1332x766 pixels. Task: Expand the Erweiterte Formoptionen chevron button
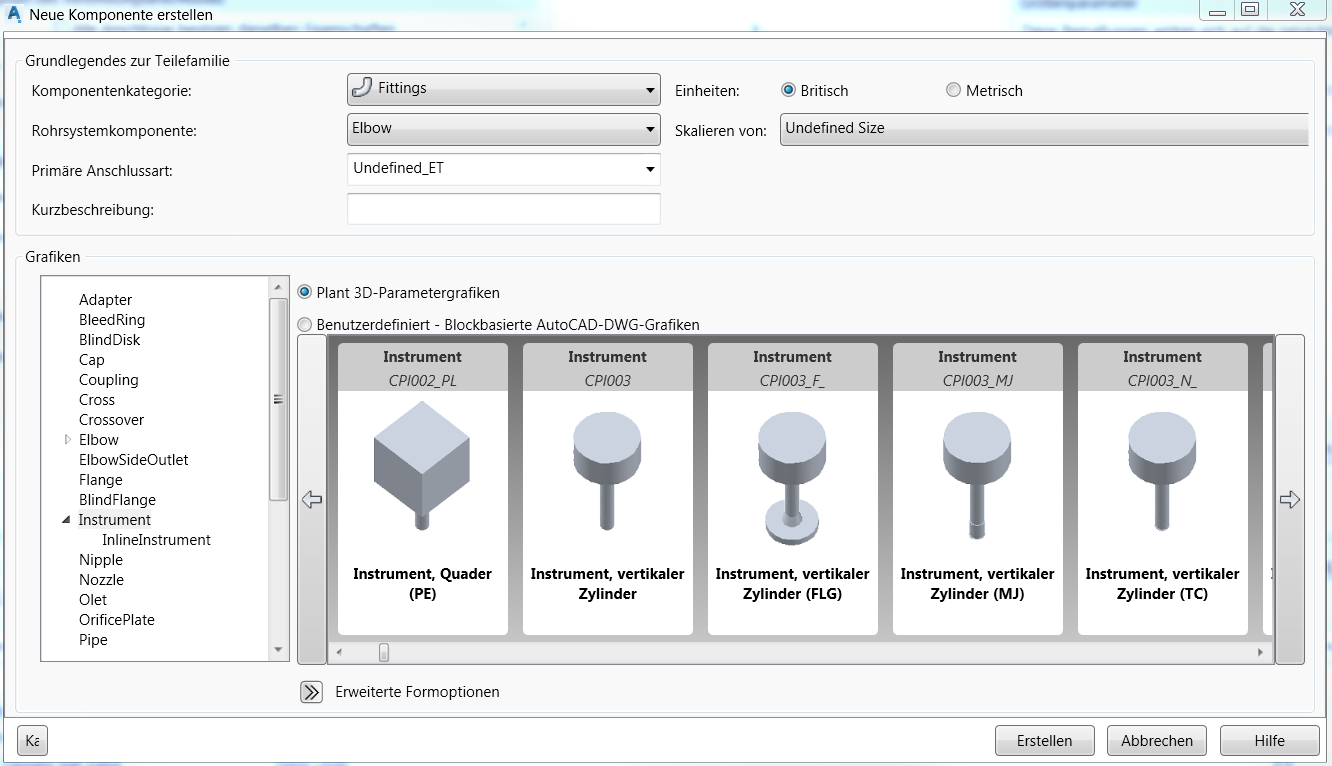pyautogui.click(x=312, y=692)
